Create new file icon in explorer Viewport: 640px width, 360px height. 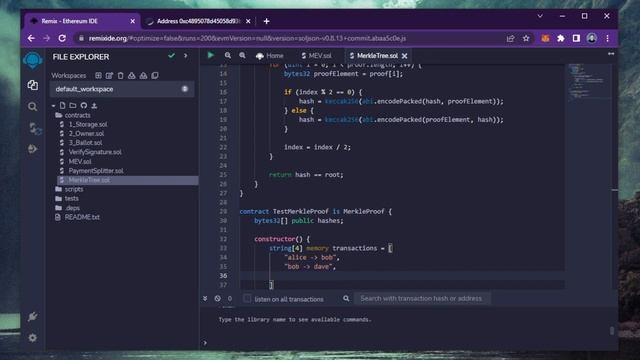62,106
